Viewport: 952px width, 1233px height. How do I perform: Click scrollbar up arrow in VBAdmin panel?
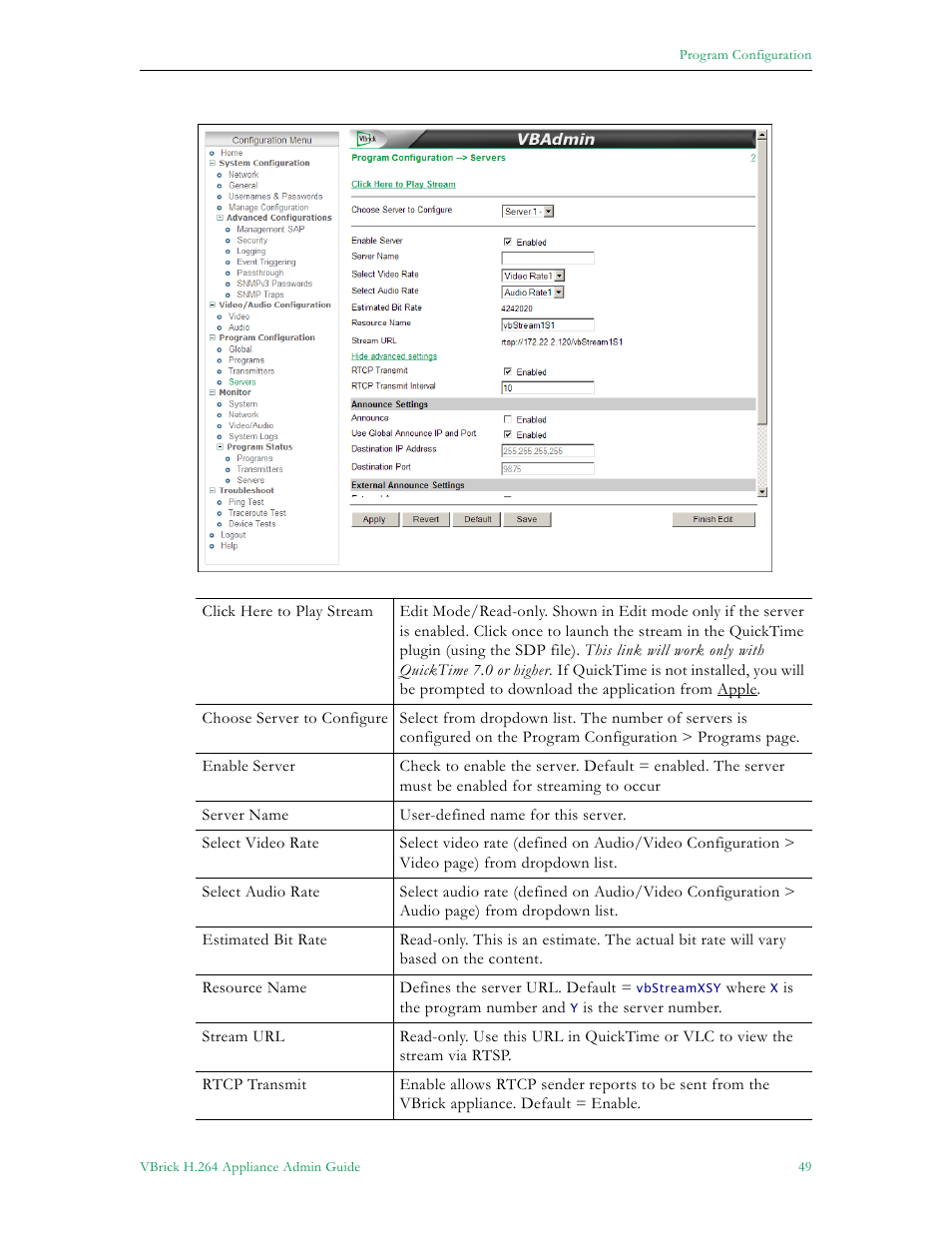pyautogui.click(x=762, y=135)
